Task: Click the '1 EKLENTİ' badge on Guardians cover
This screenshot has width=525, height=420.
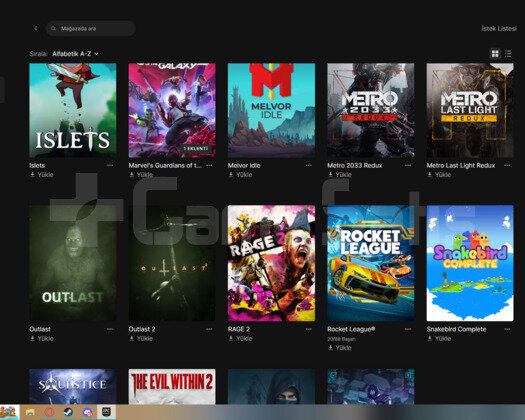Action: click(196, 148)
